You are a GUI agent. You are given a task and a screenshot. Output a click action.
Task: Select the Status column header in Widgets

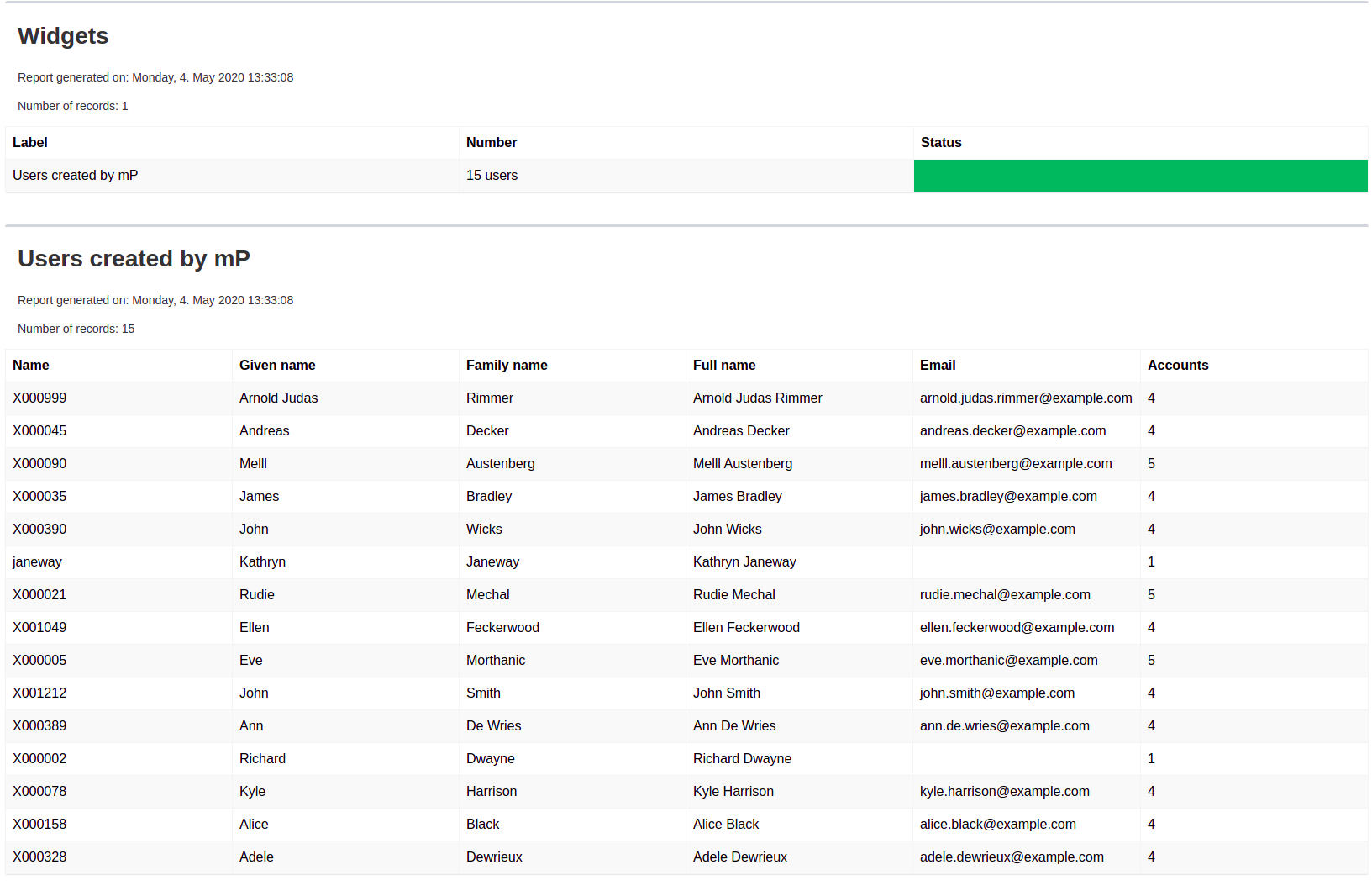coord(941,143)
